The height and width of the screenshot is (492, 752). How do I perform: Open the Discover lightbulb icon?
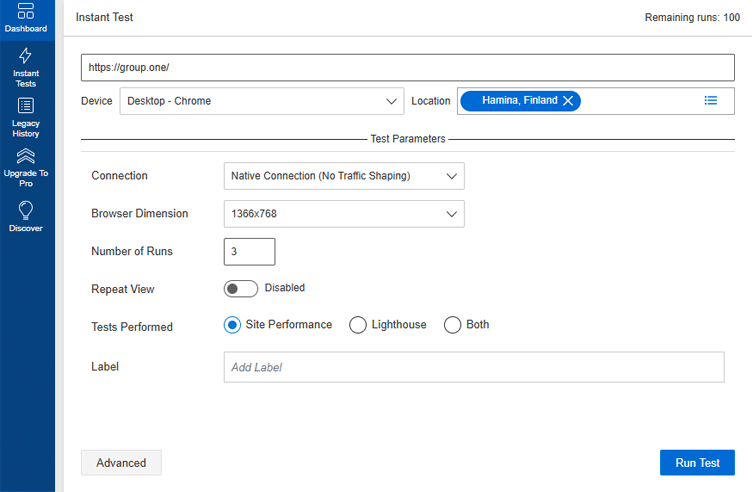(x=26, y=209)
